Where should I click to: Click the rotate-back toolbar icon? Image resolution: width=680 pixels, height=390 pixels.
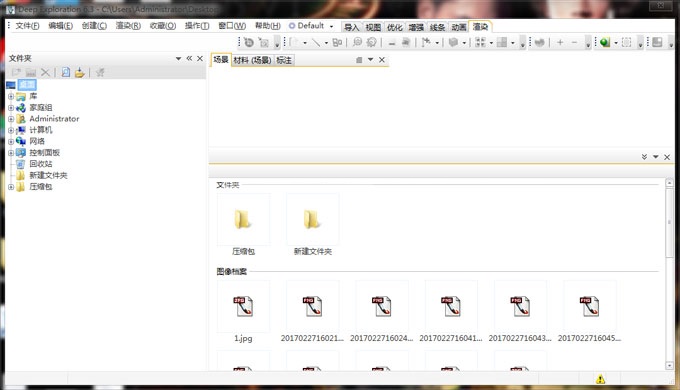click(248, 42)
